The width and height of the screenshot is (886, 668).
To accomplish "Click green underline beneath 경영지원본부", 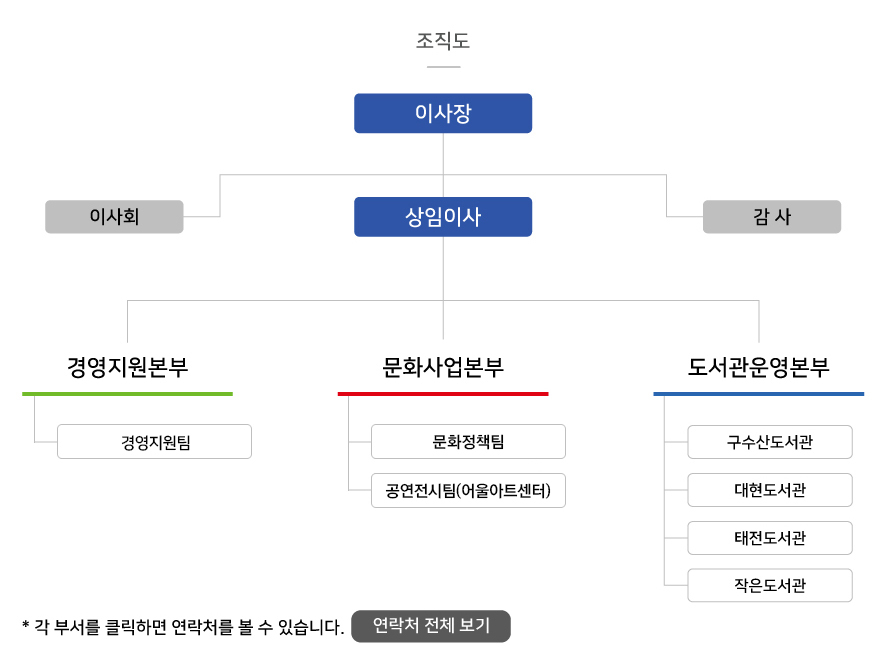I will pyautogui.click(x=127, y=394).
